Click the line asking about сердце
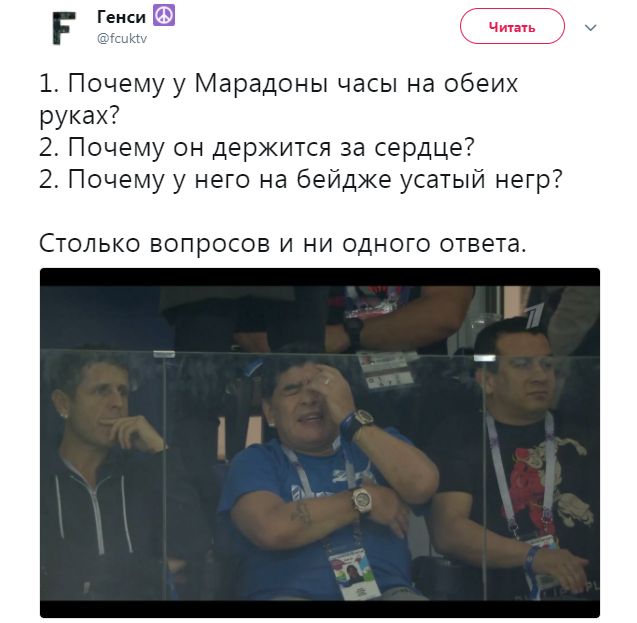 [x=257, y=147]
